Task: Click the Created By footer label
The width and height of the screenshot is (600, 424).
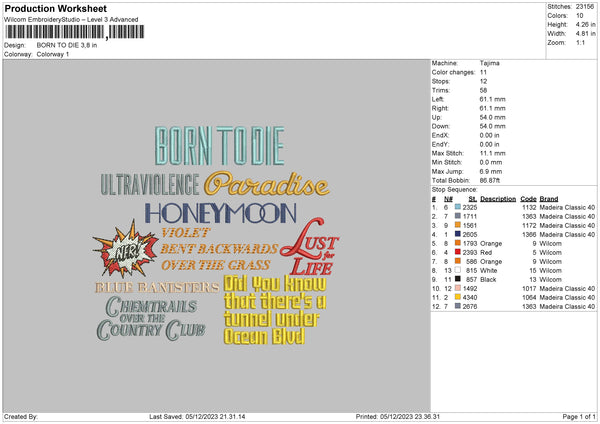Action: tap(21, 416)
